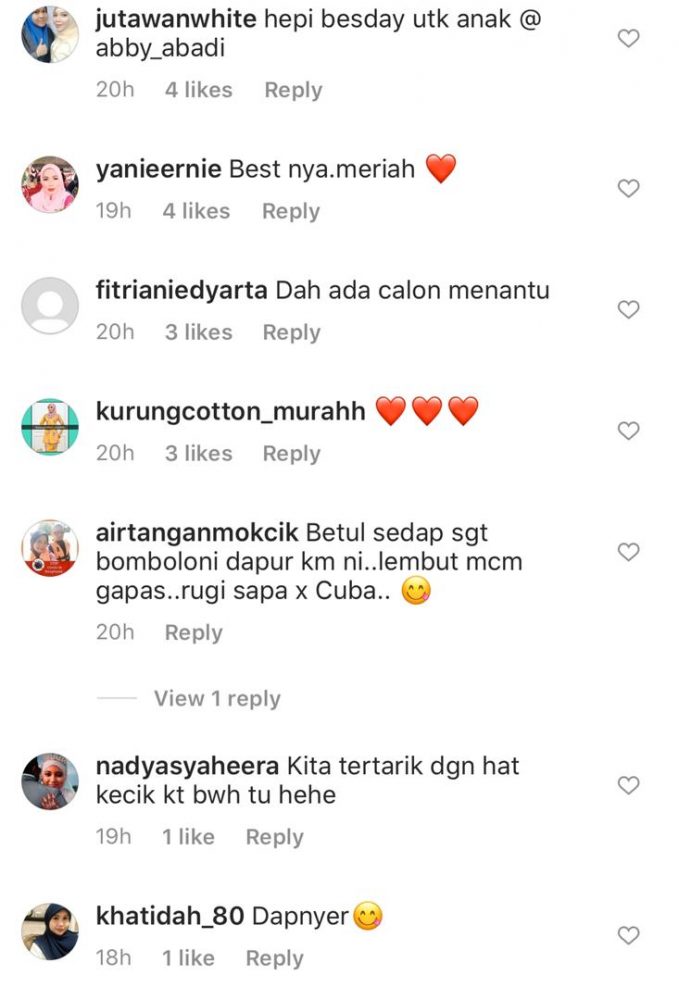This screenshot has height=1000, width=679.
Task: Expand View 1 reply under airtanganmokcik
Action: coord(217,699)
